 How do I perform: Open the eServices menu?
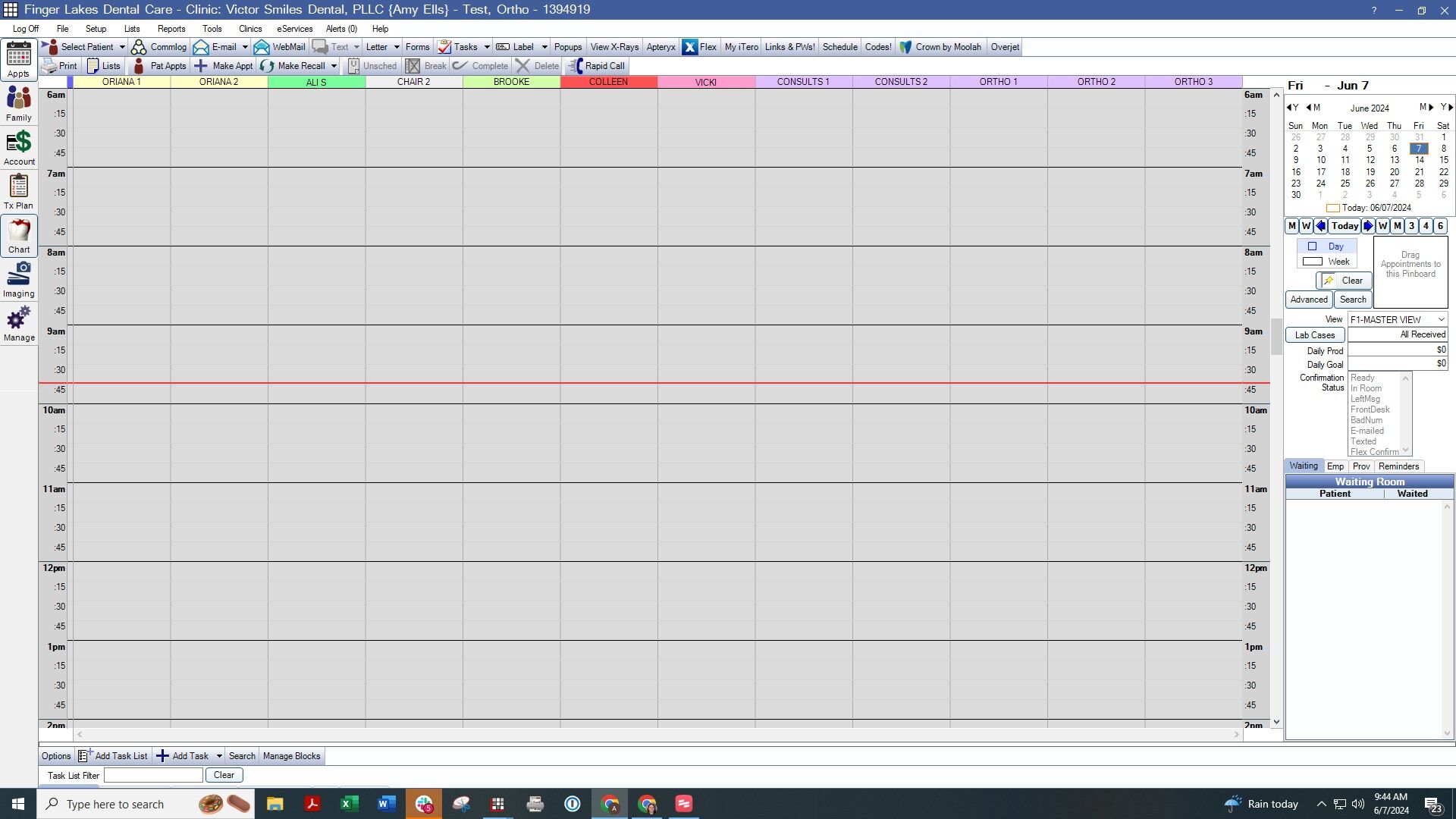(294, 29)
